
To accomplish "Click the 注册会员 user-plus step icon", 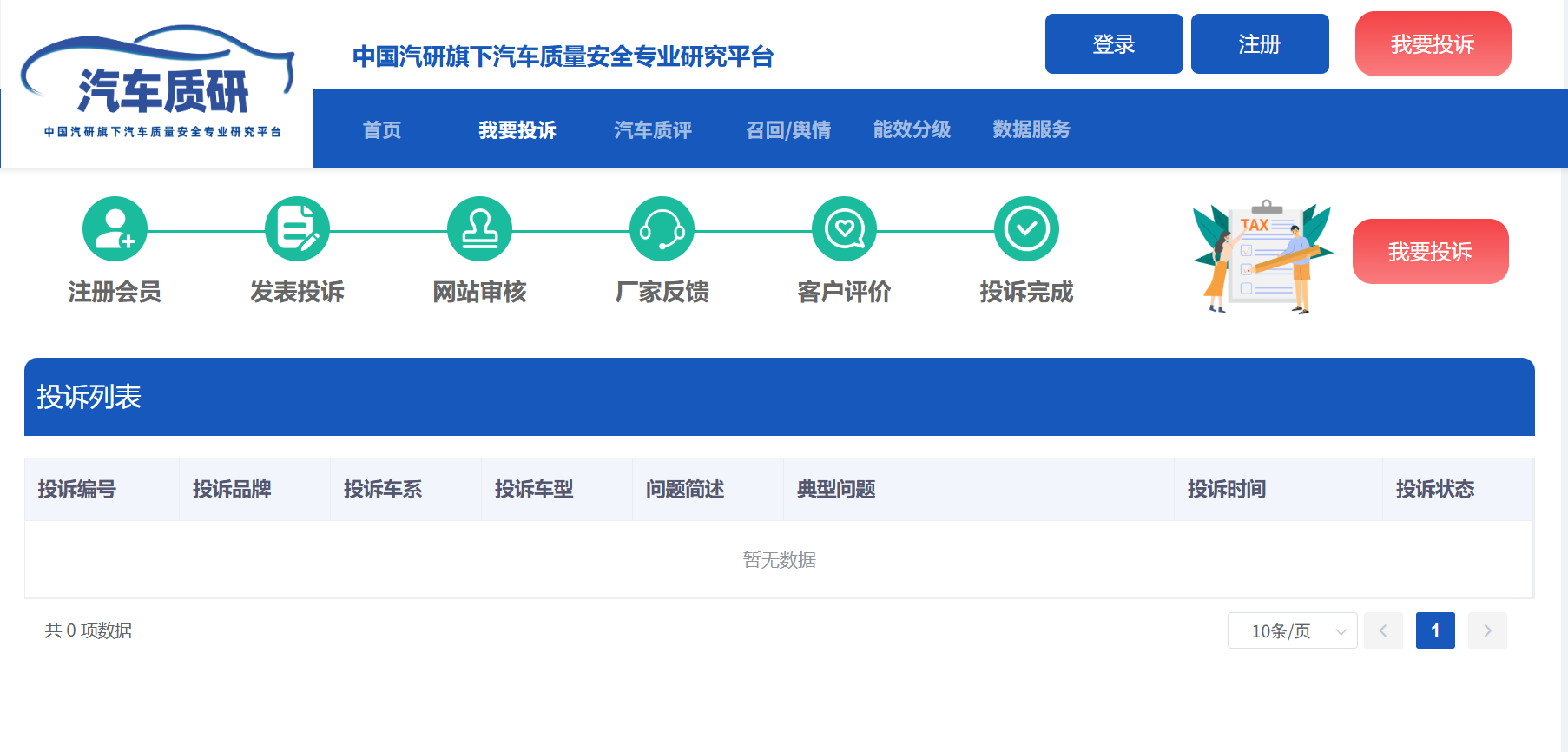I will (x=115, y=229).
